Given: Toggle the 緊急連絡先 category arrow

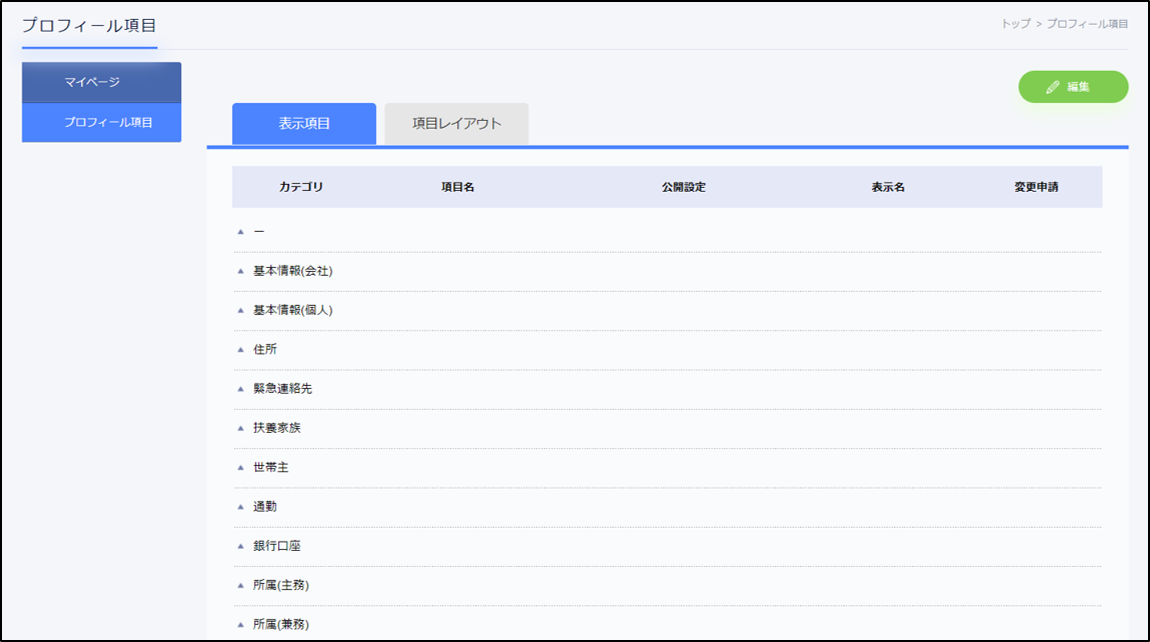Looking at the screenshot, I should [x=240, y=388].
